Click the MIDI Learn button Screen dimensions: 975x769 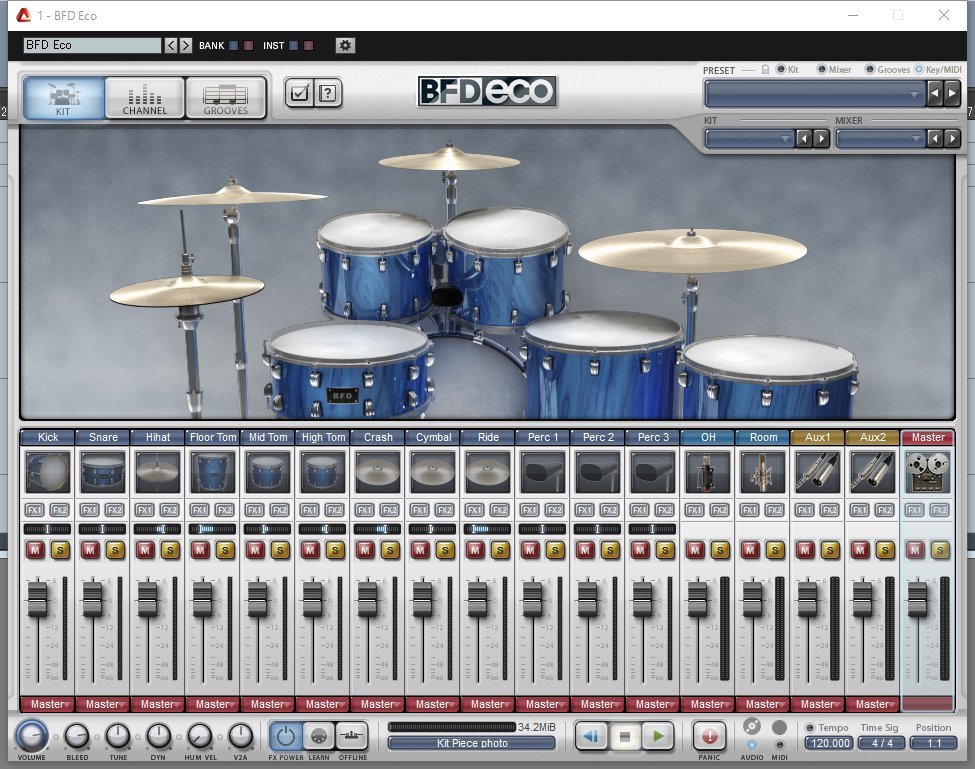click(x=318, y=737)
